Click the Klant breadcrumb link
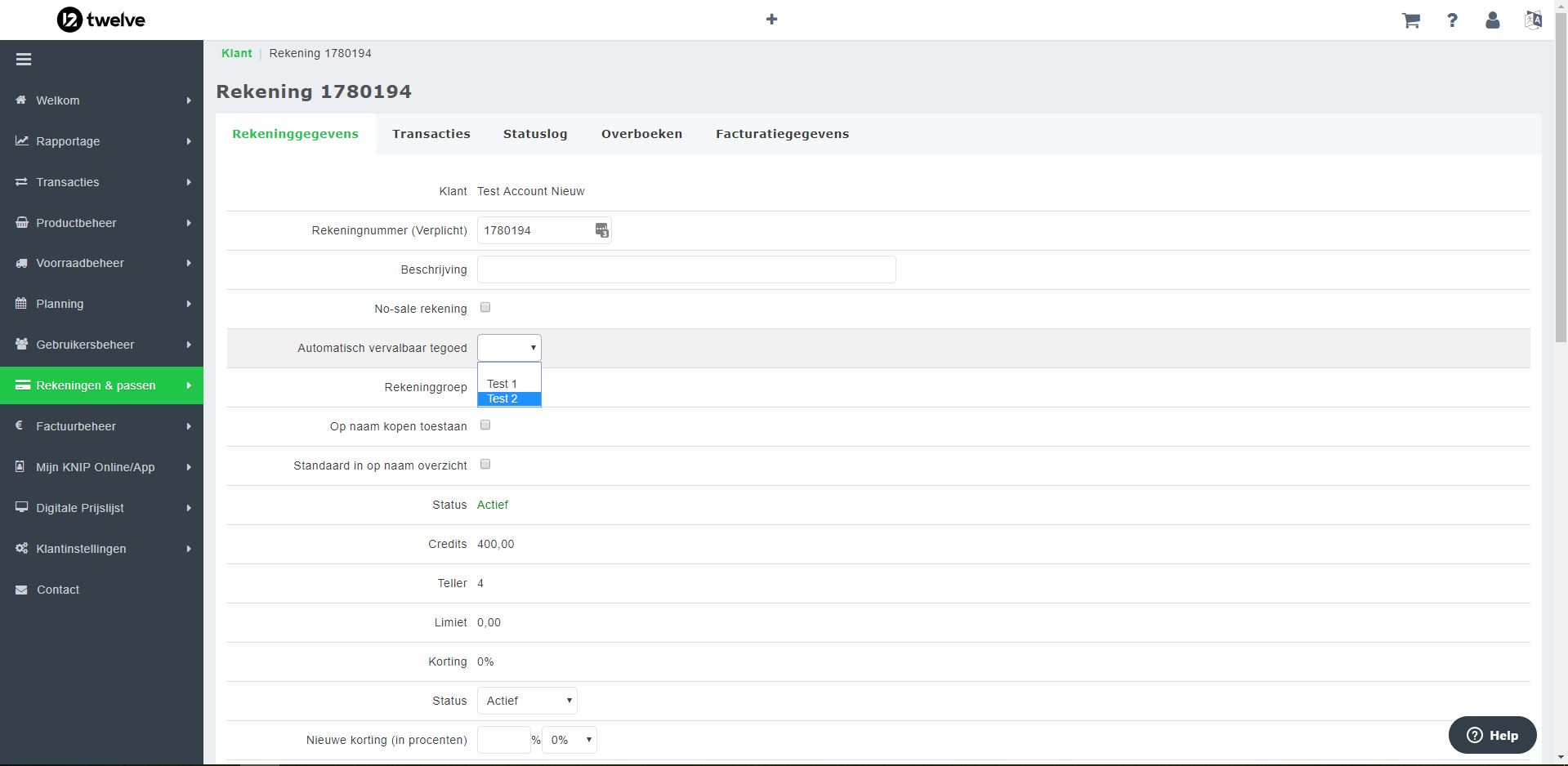 click(x=236, y=53)
